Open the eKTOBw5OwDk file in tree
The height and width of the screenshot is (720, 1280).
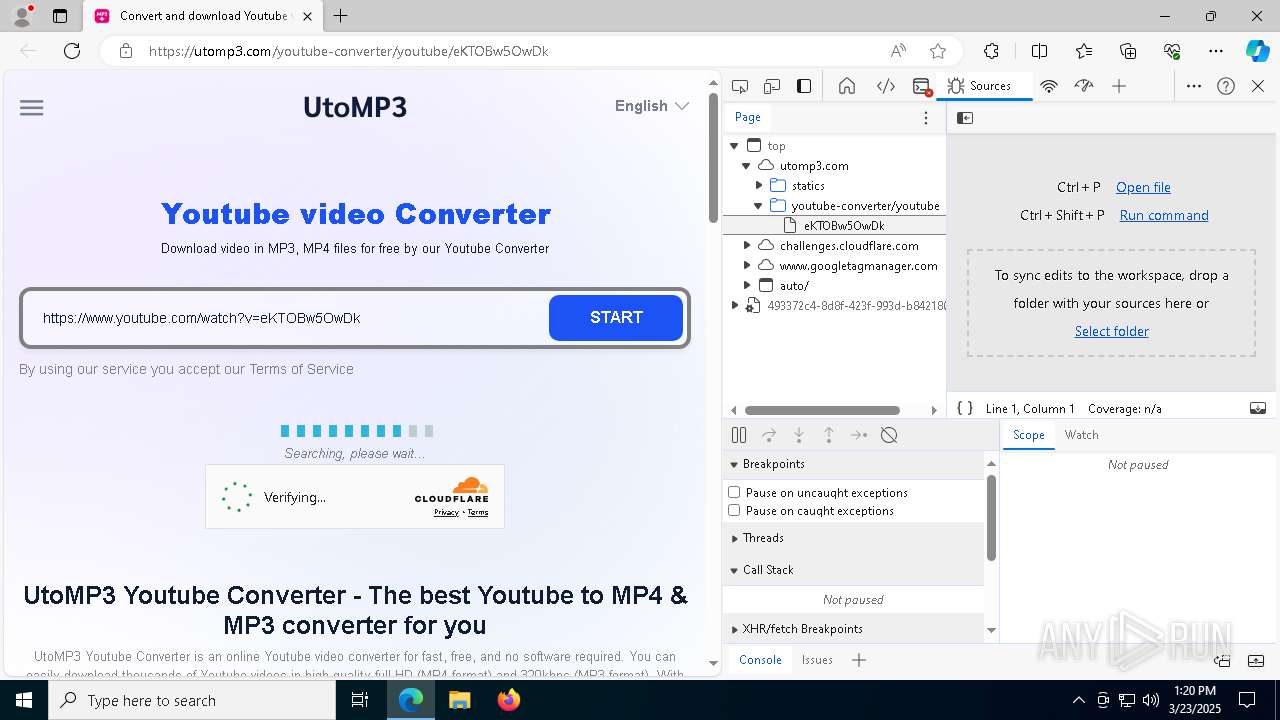coord(843,226)
